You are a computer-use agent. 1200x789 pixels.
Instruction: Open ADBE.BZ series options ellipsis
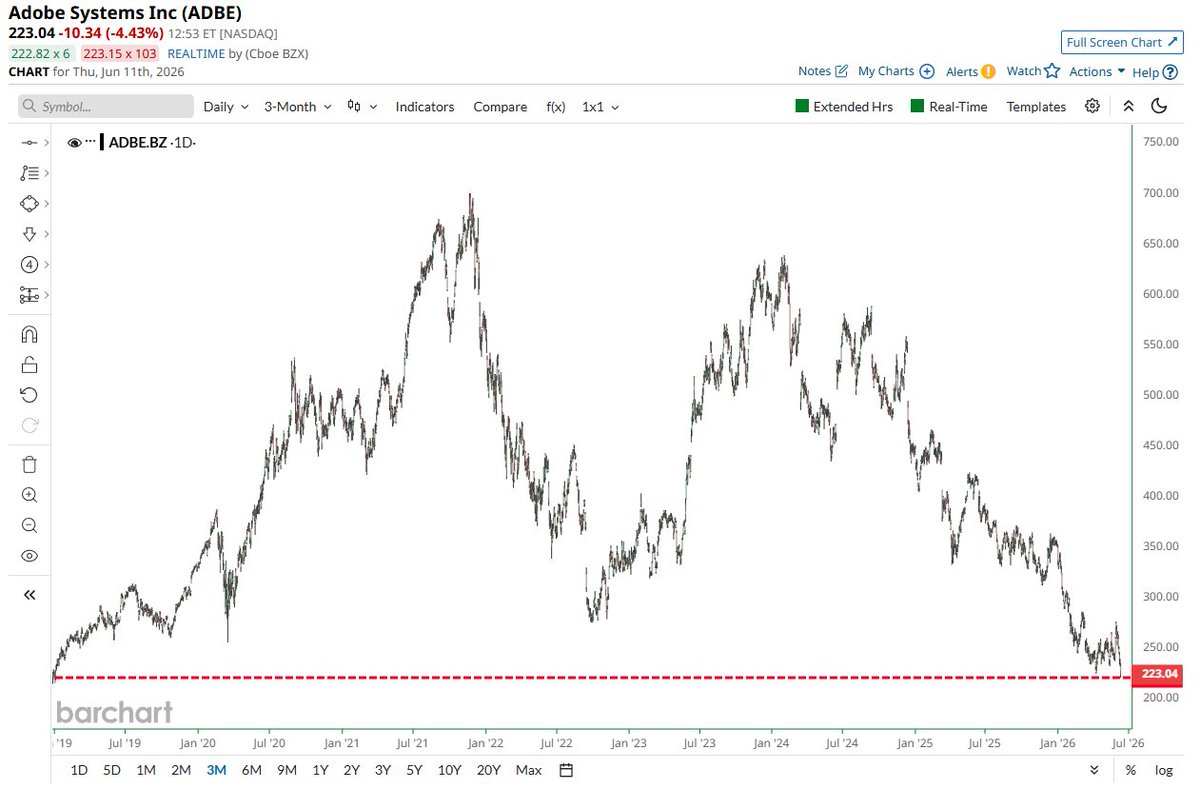(x=90, y=143)
